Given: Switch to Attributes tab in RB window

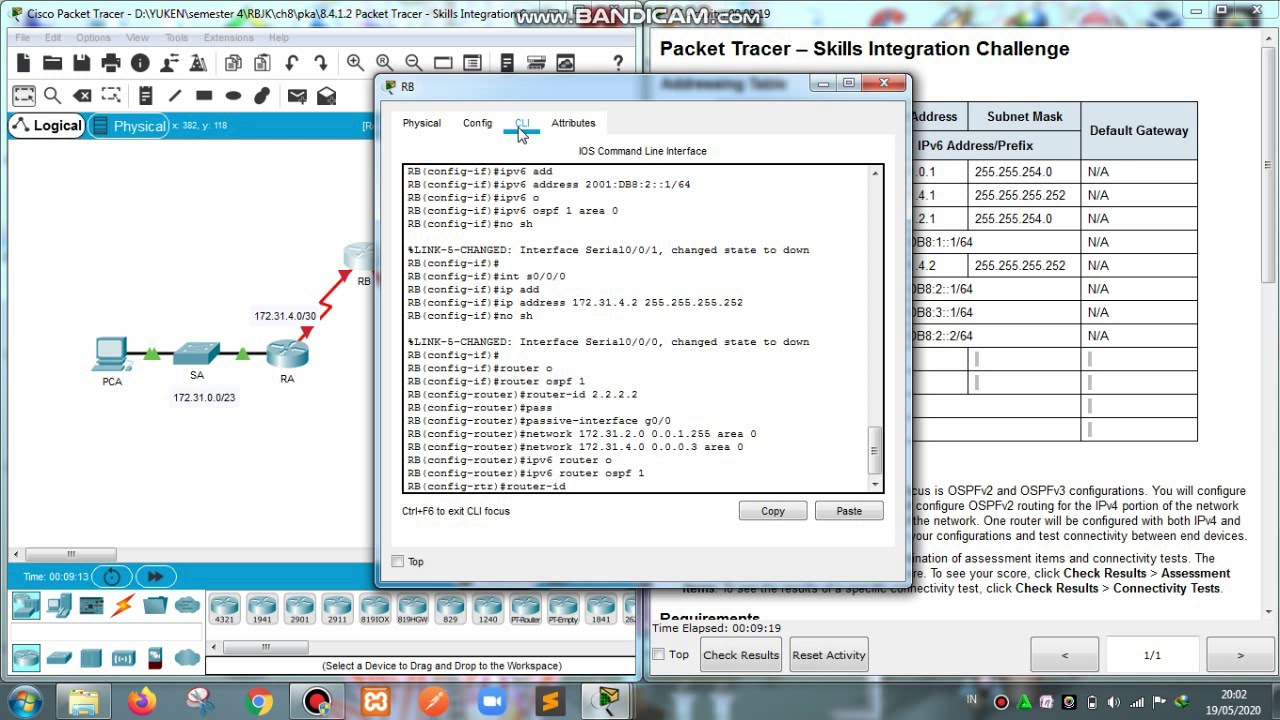Looking at the screenshot, I should click(x=573, y=123).
